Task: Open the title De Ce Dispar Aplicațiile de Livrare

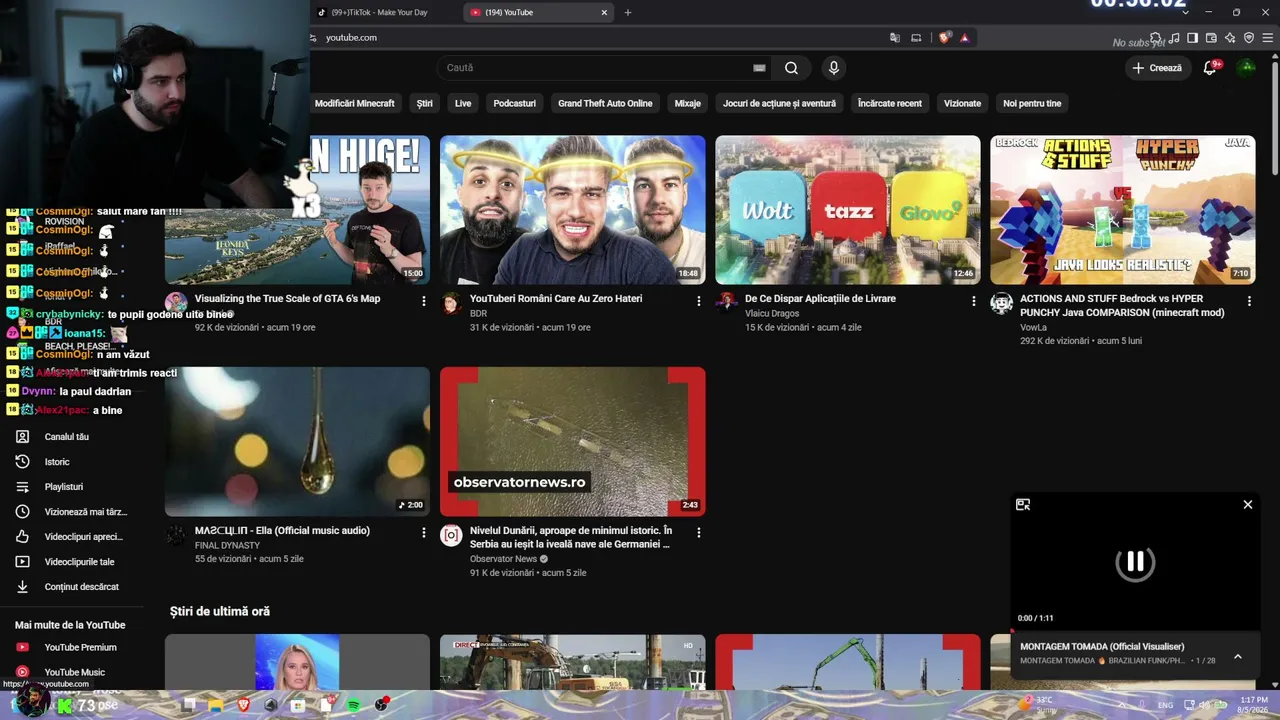Action: pyautogui.click(x=820, y=299)
